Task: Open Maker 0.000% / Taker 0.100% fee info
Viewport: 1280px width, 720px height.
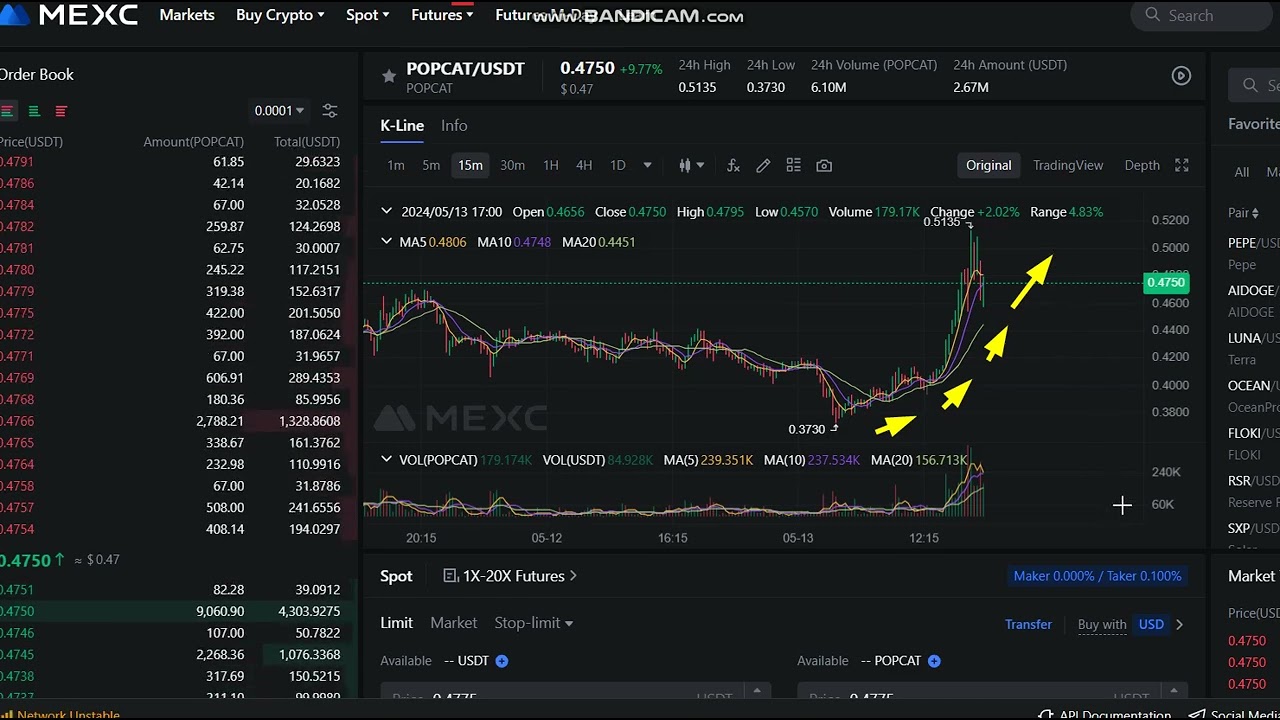Action: pos(1097,576)
